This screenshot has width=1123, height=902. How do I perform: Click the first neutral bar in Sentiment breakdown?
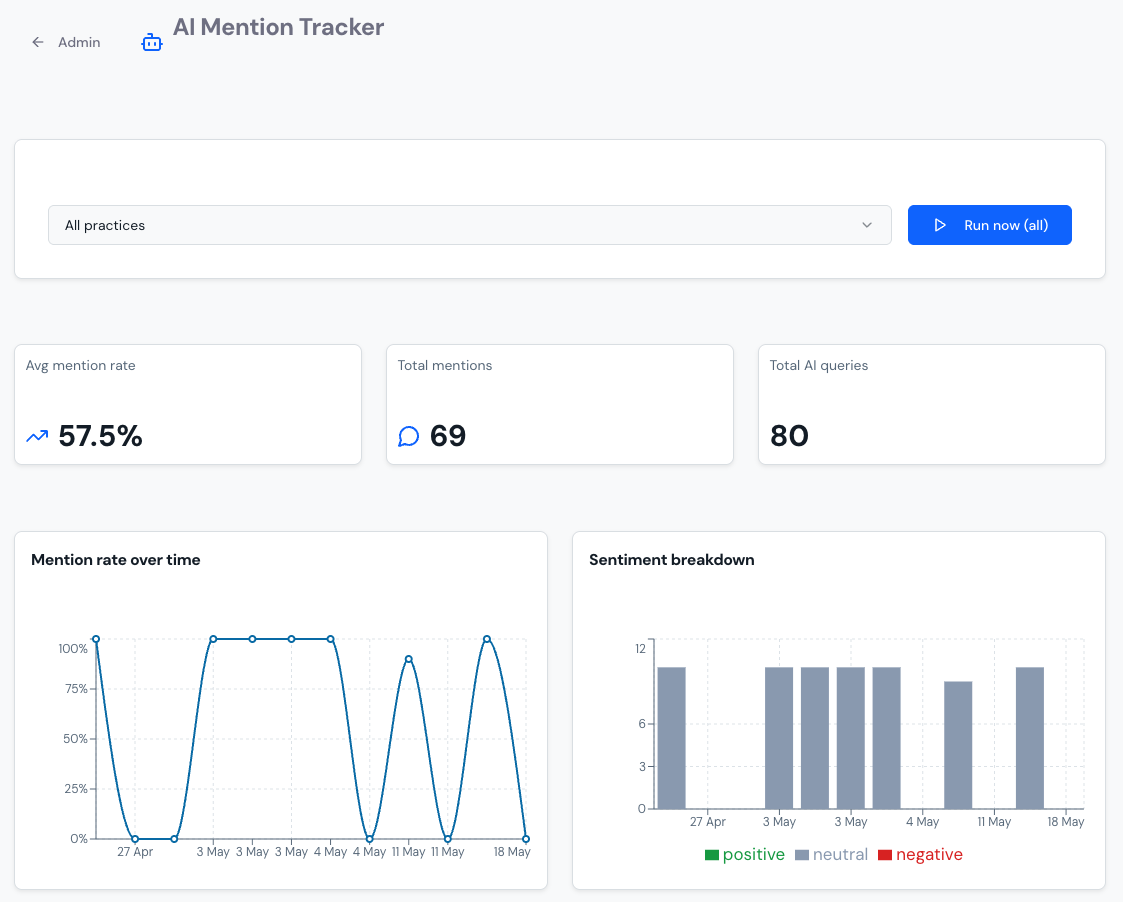(672, 738)
